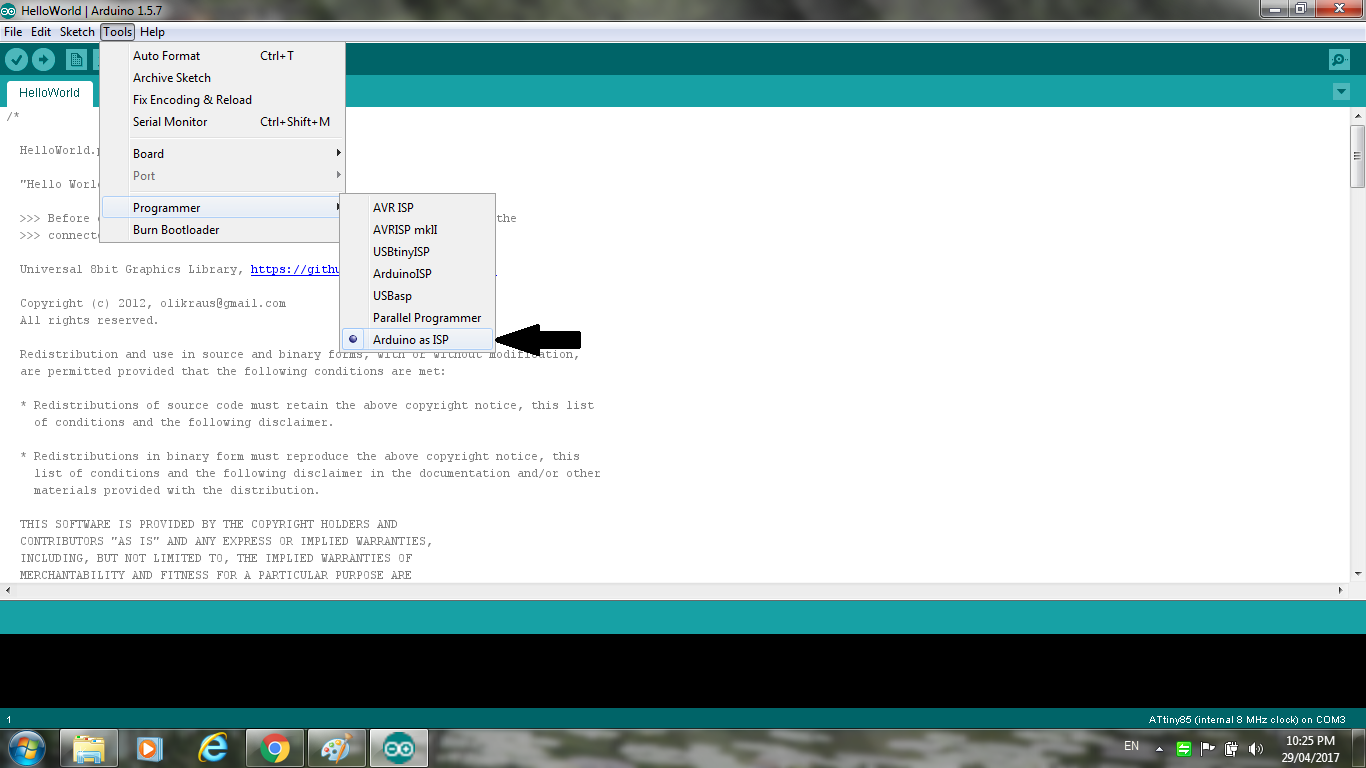Select Arduino as ISP programmer

coord(417,340)
